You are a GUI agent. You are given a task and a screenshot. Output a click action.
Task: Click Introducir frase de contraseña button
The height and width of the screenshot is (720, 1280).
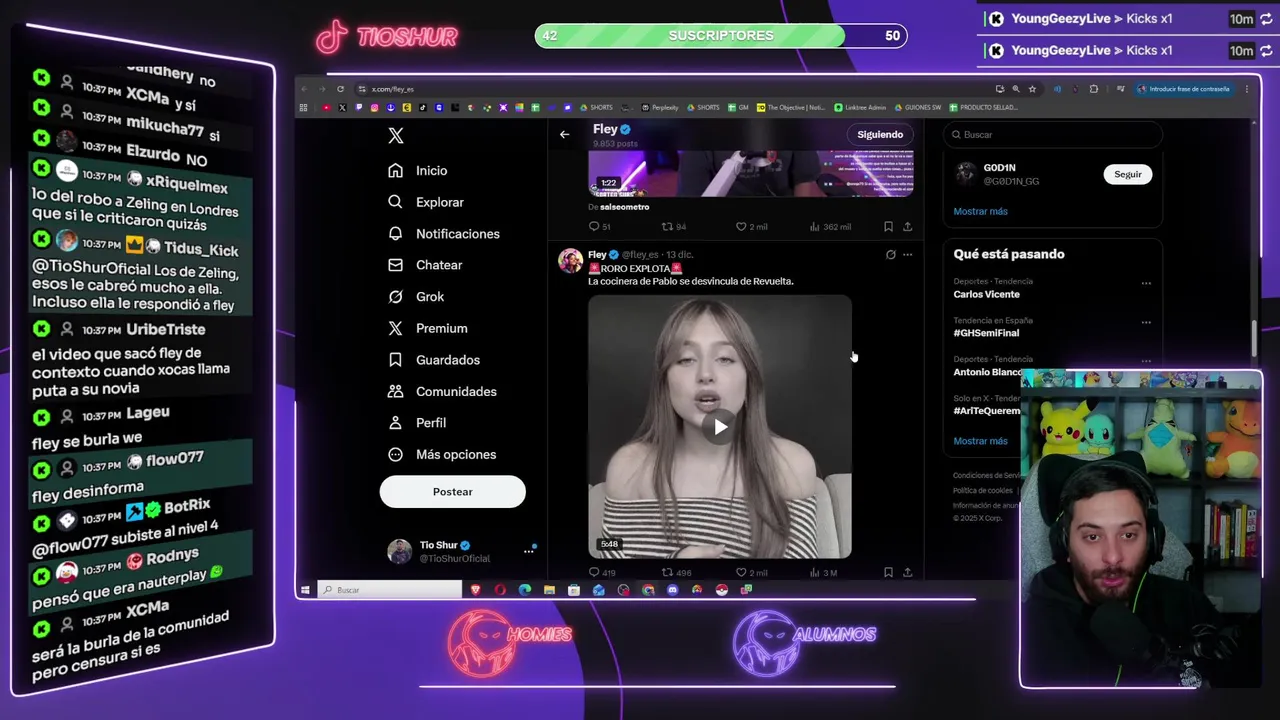click(1182, 89)
